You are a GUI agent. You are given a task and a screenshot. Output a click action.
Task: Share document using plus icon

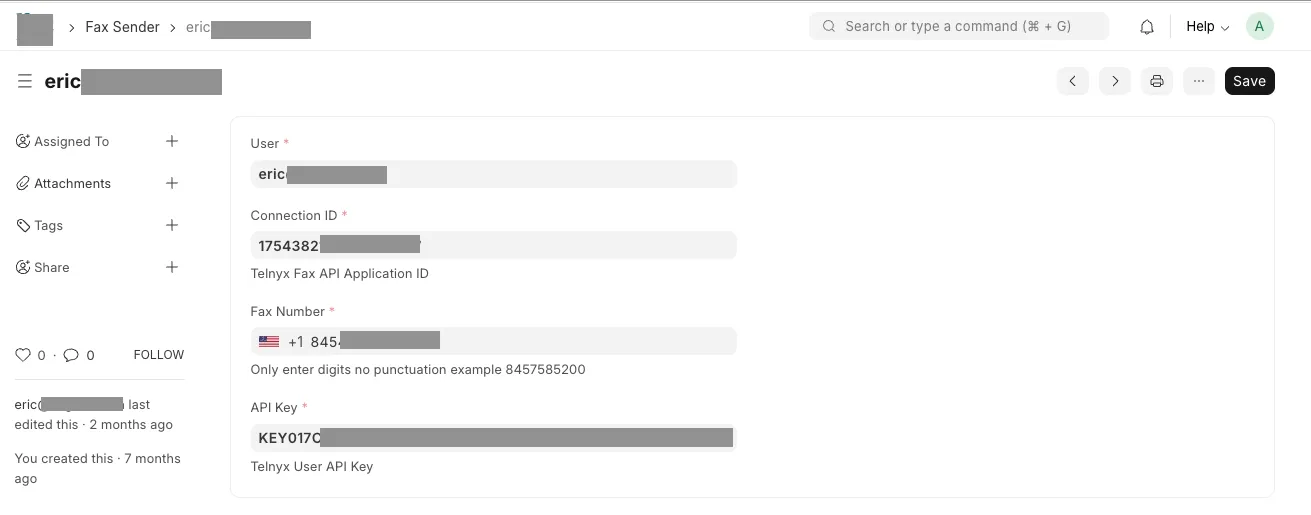(x=172, y=267)
